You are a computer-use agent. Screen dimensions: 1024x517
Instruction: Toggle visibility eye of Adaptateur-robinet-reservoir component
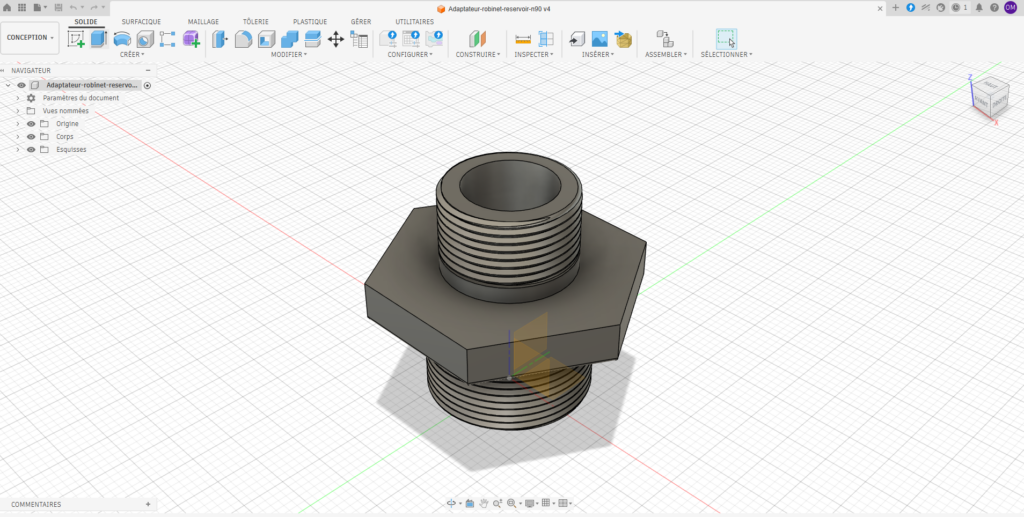(x=22, y=85)
